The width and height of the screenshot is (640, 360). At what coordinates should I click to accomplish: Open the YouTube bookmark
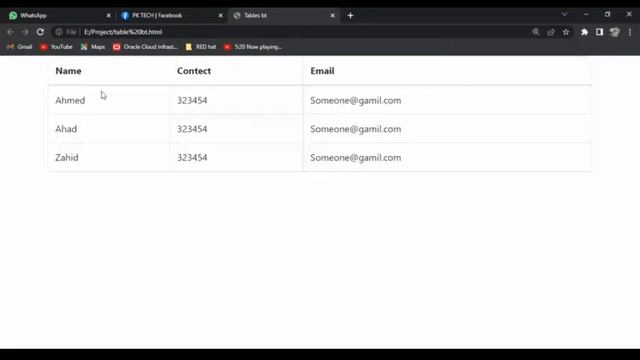pyautogui.click(x=56, y=47)
